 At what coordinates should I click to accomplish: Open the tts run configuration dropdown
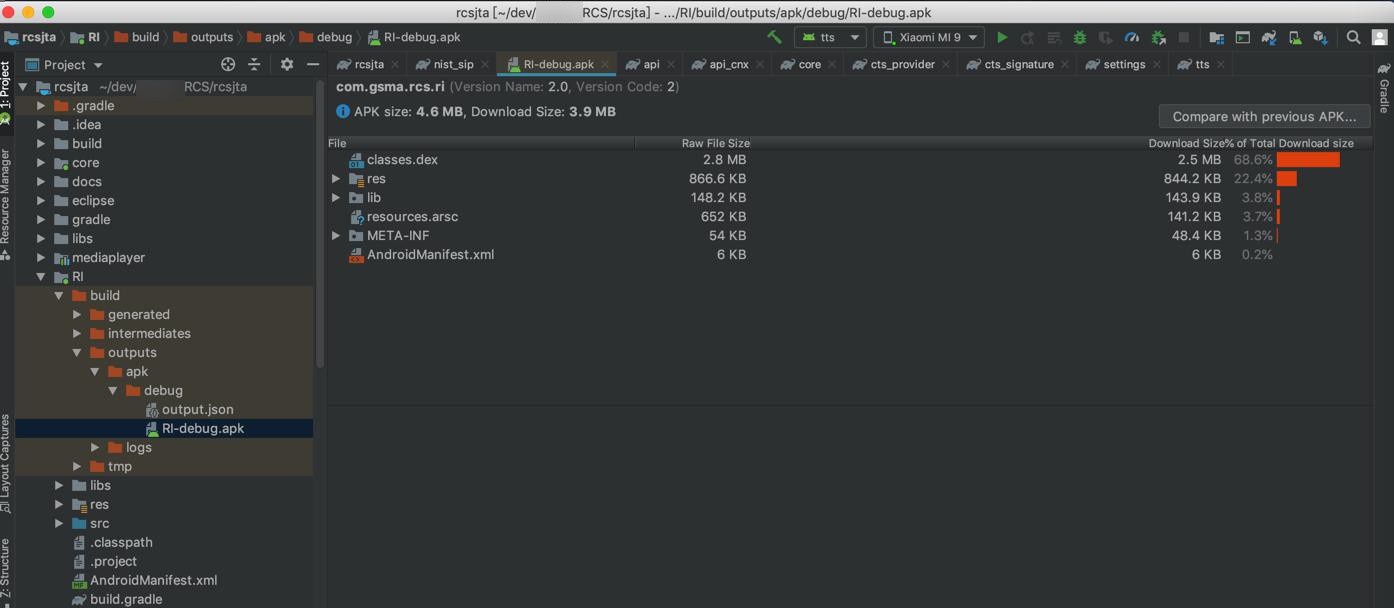click(x=830, y=37)
